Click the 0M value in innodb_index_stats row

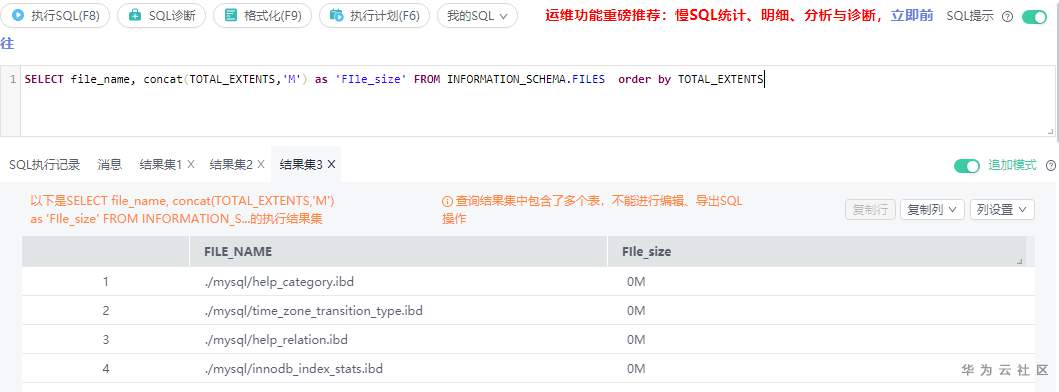point(636,369)
